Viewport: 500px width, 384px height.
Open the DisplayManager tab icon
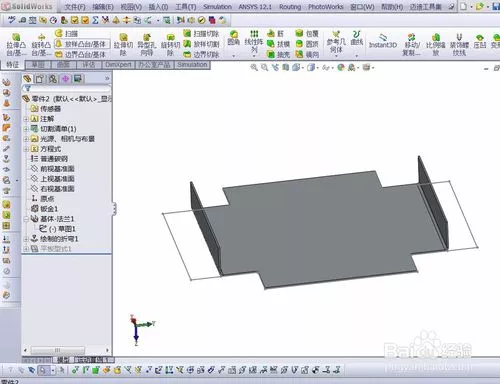pyautogui.click(x=78, y=79)
